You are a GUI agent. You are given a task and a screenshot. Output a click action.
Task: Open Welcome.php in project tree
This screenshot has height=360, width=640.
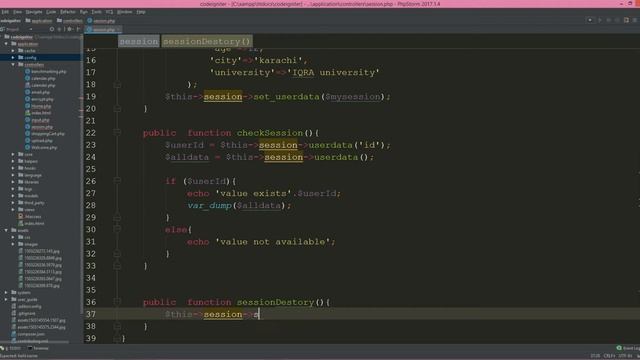(41, 147)
